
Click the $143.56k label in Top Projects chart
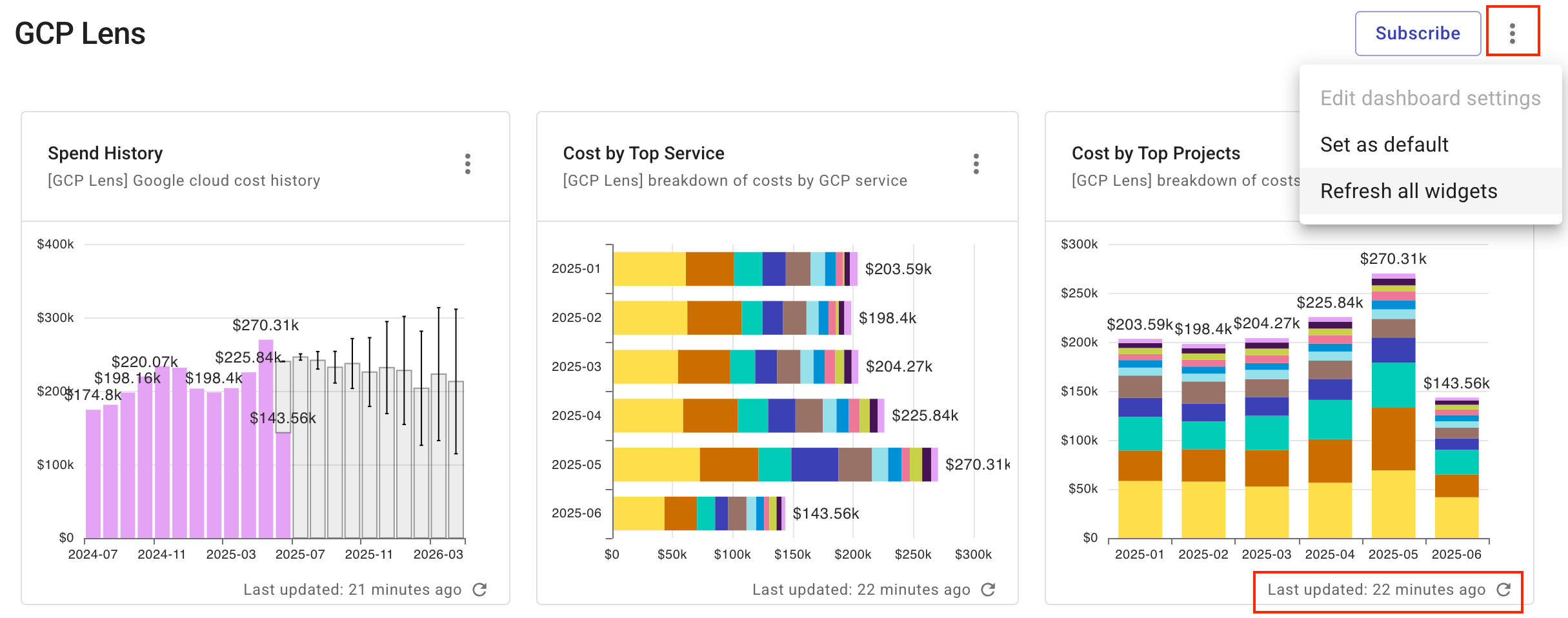point(1456,383)
